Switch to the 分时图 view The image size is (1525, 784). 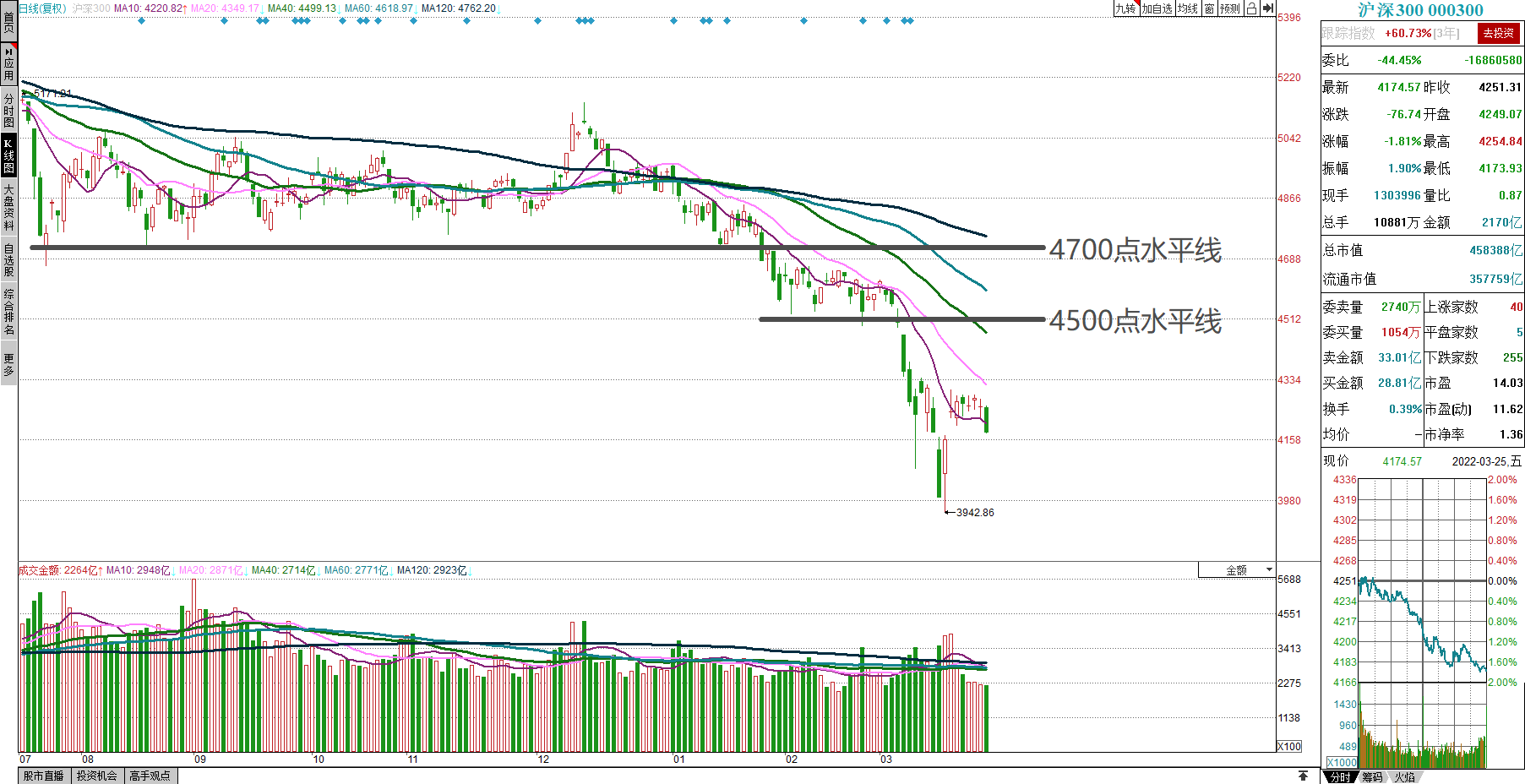(8, 110)
